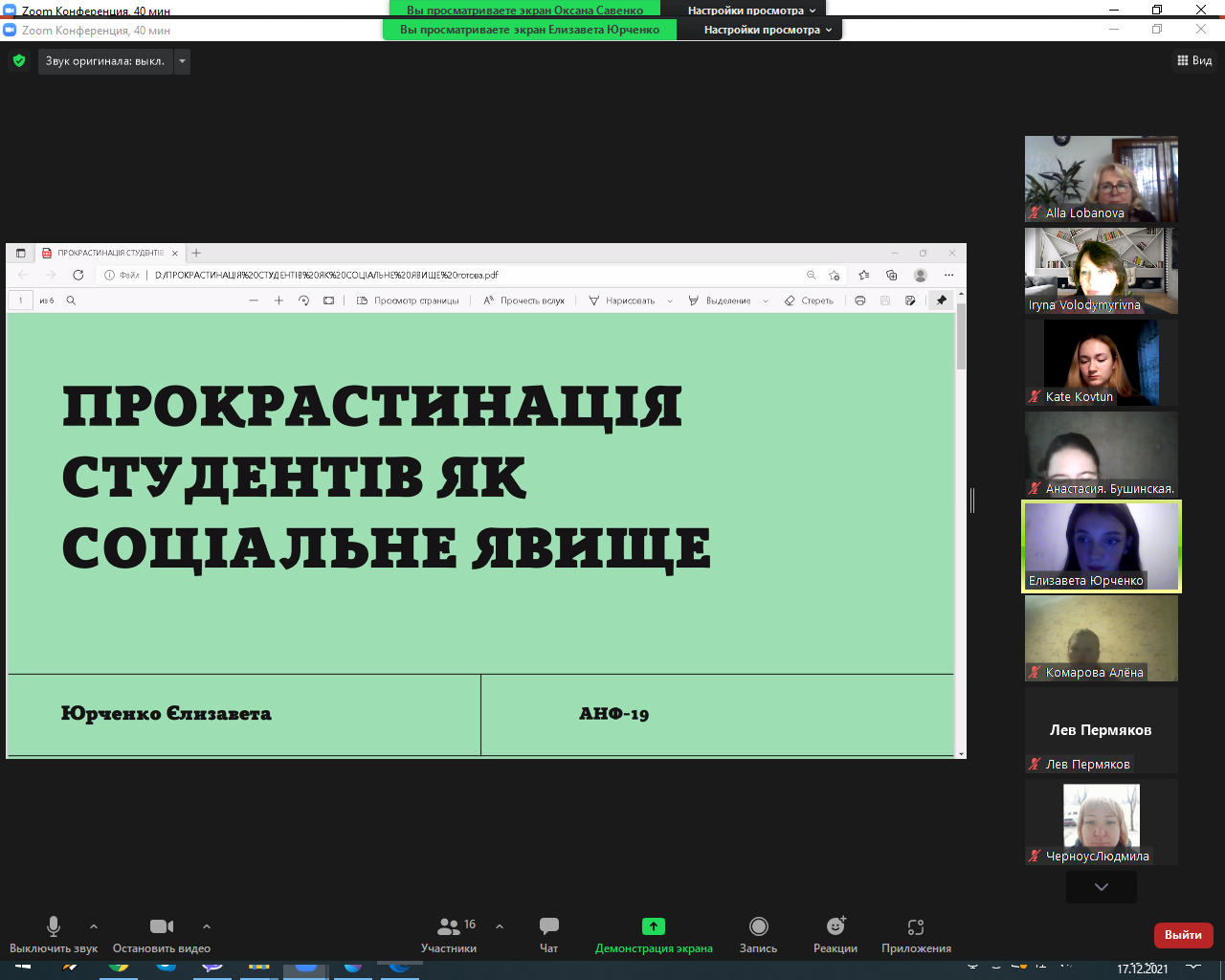This screenshot has height=980, width=1225.
Task: Rotate the PDF page
Action: pyautogui.click(x=303, y=301)
